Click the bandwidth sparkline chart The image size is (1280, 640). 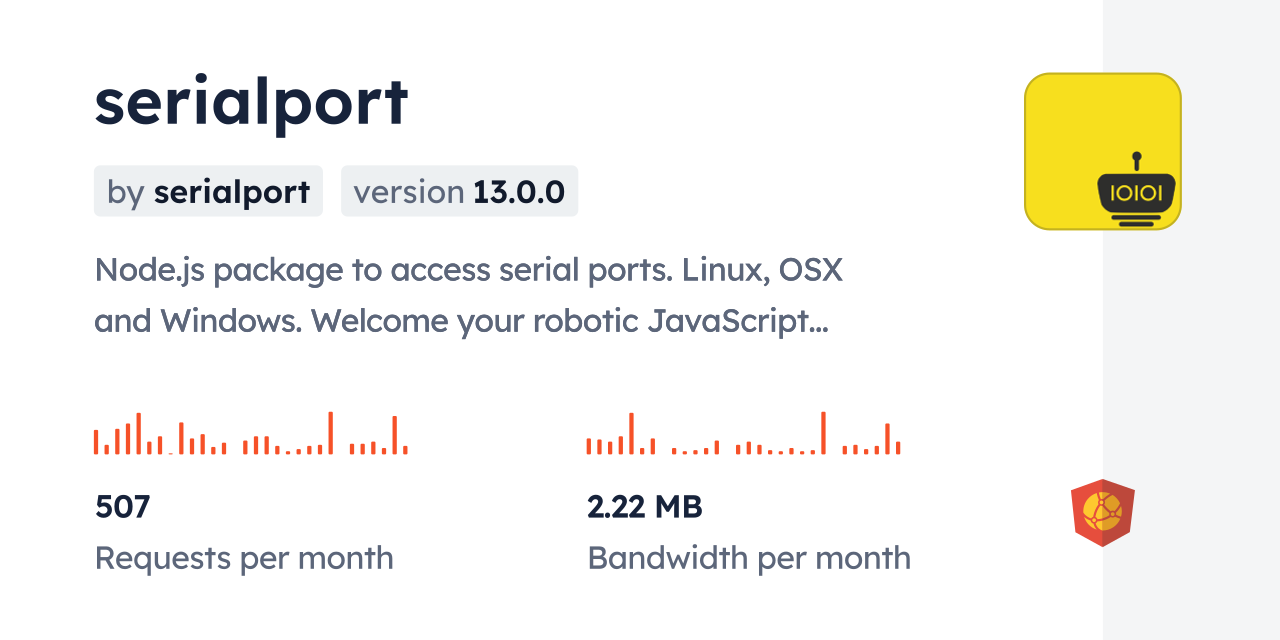pos(743,434)
